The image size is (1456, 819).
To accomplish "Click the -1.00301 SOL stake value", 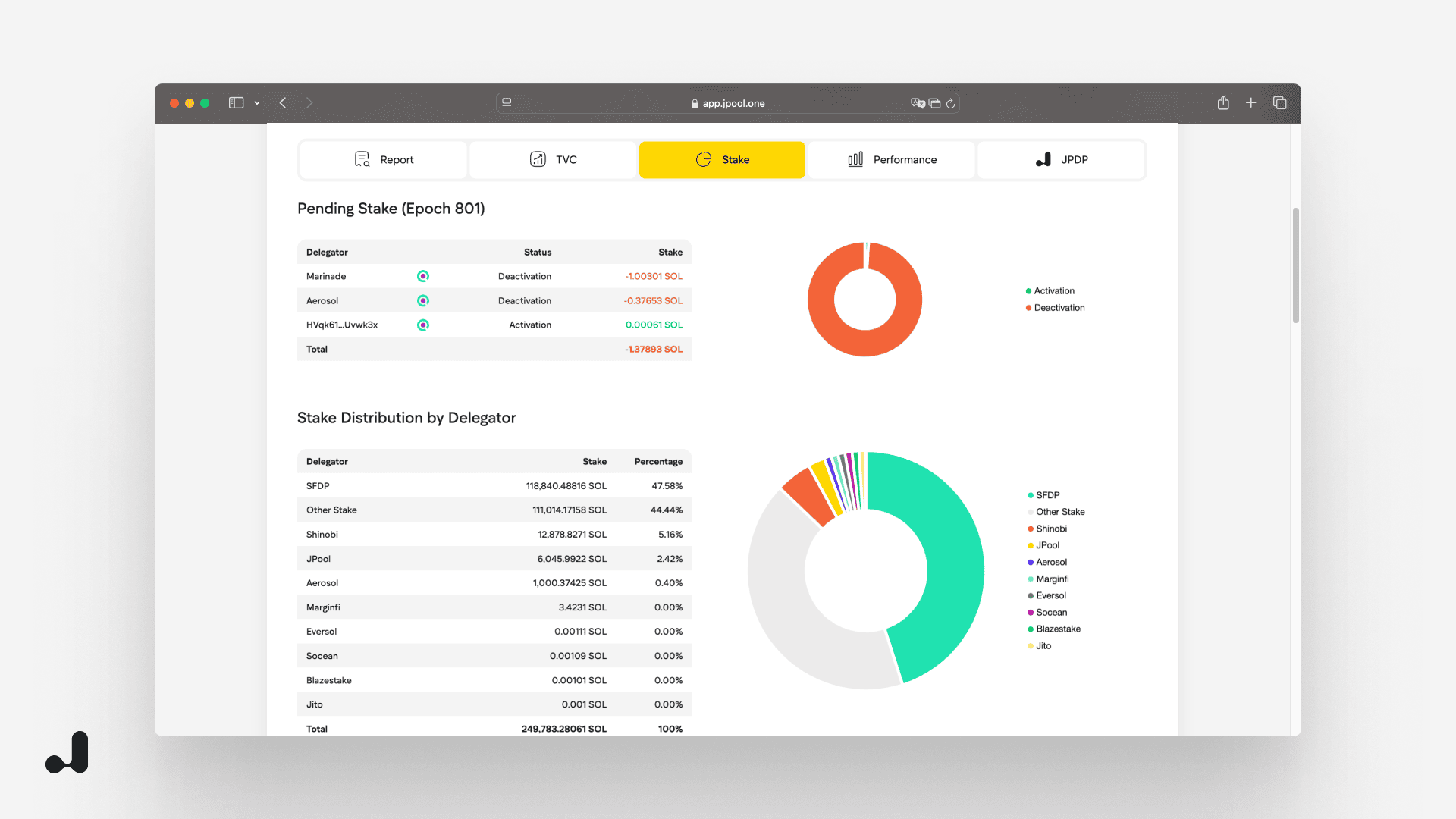I will point(654,276).
